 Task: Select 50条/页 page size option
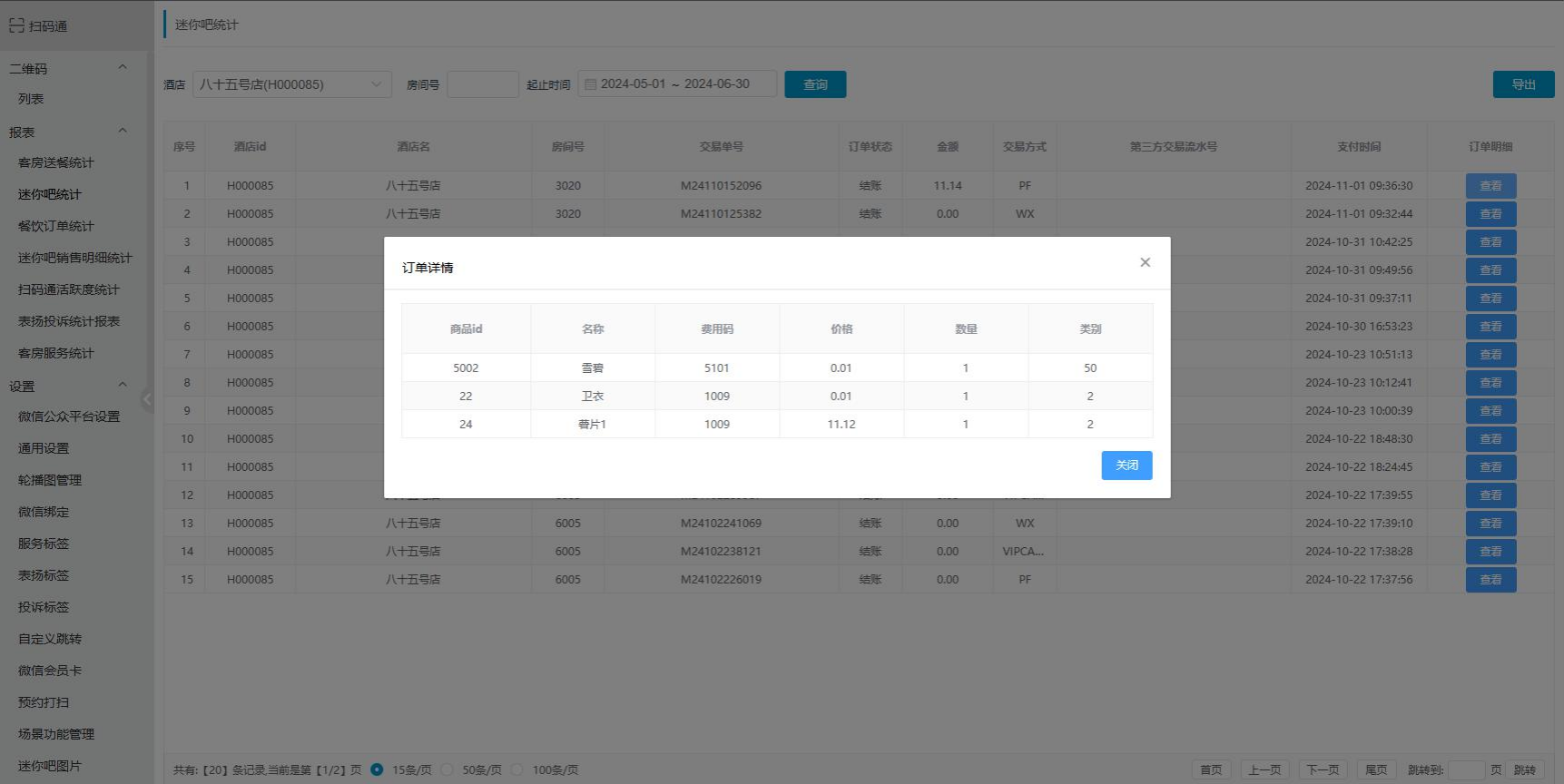[x=447, y=769]
